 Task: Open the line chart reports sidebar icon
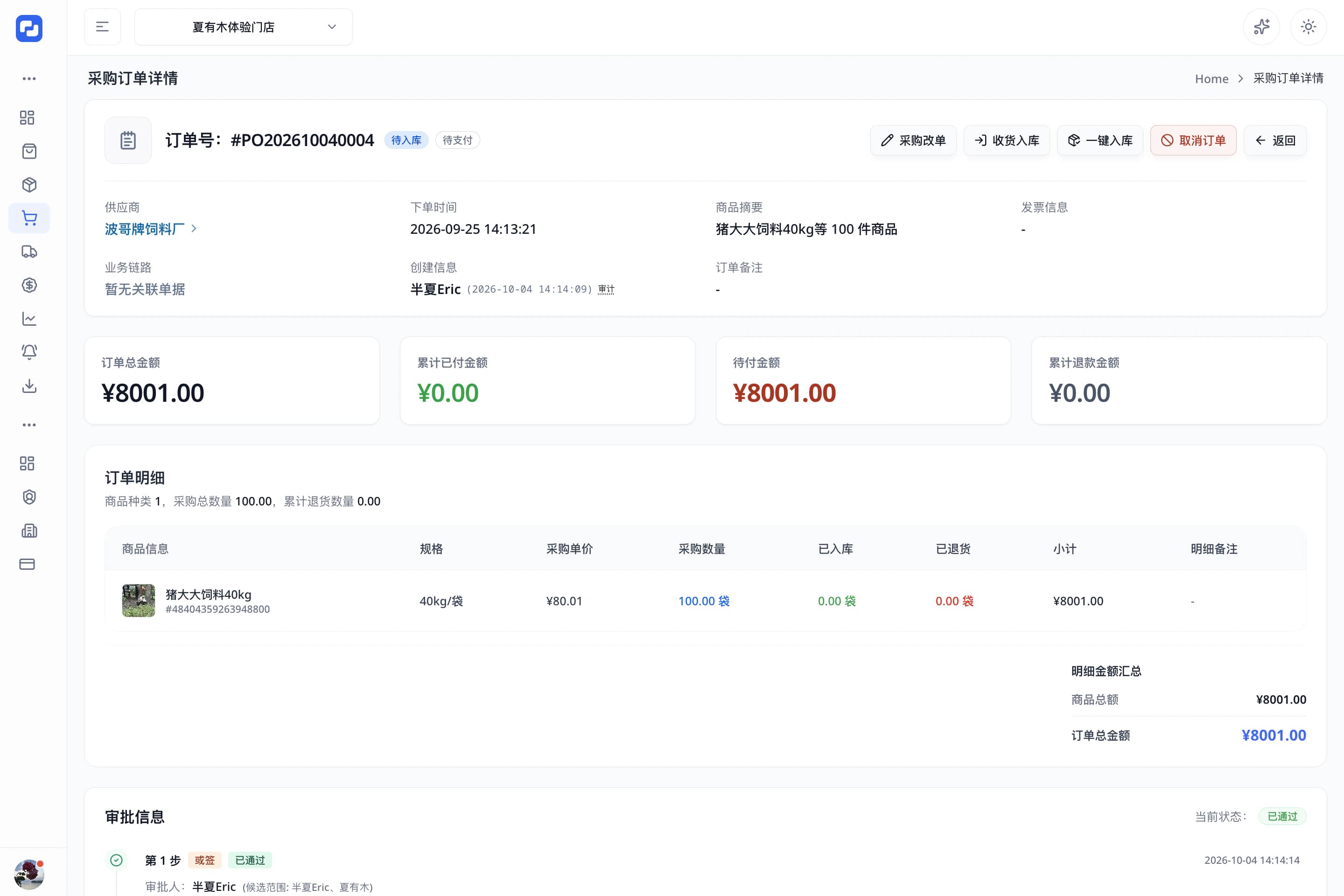pyautogui.click(x=29, y=319)
